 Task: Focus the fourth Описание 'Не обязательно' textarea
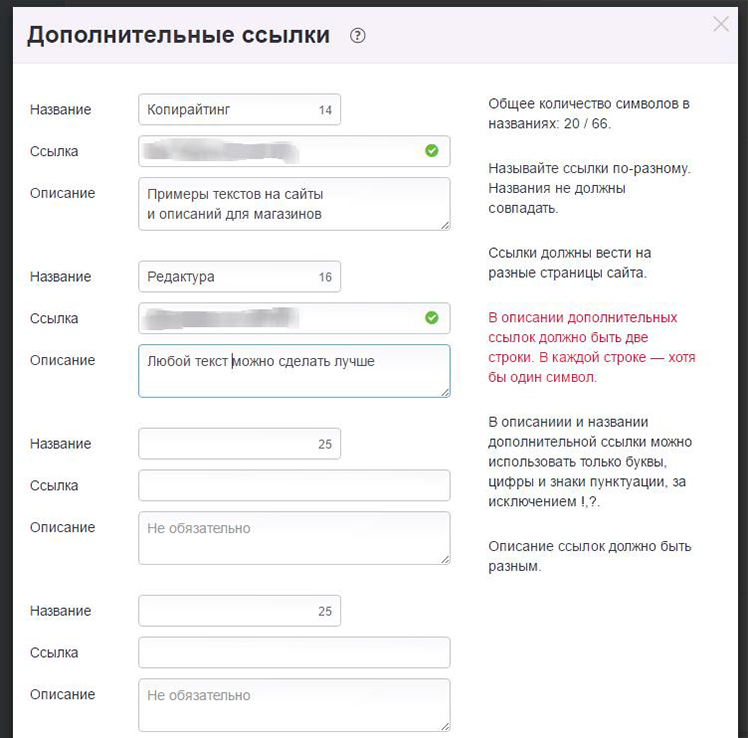(294, 705)
